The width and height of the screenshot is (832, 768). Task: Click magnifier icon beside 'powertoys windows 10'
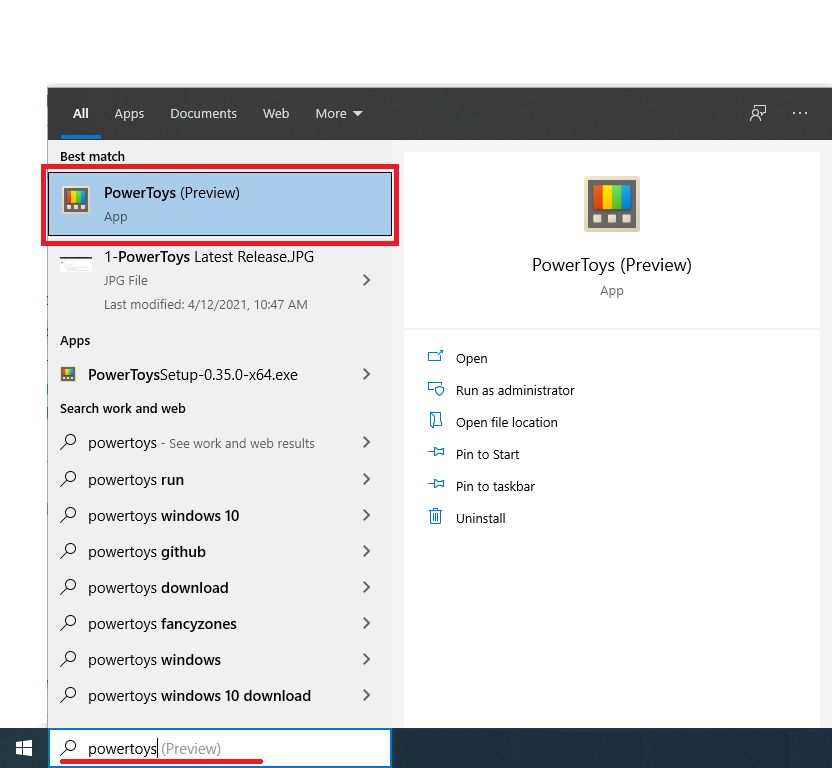click(68, 515)
